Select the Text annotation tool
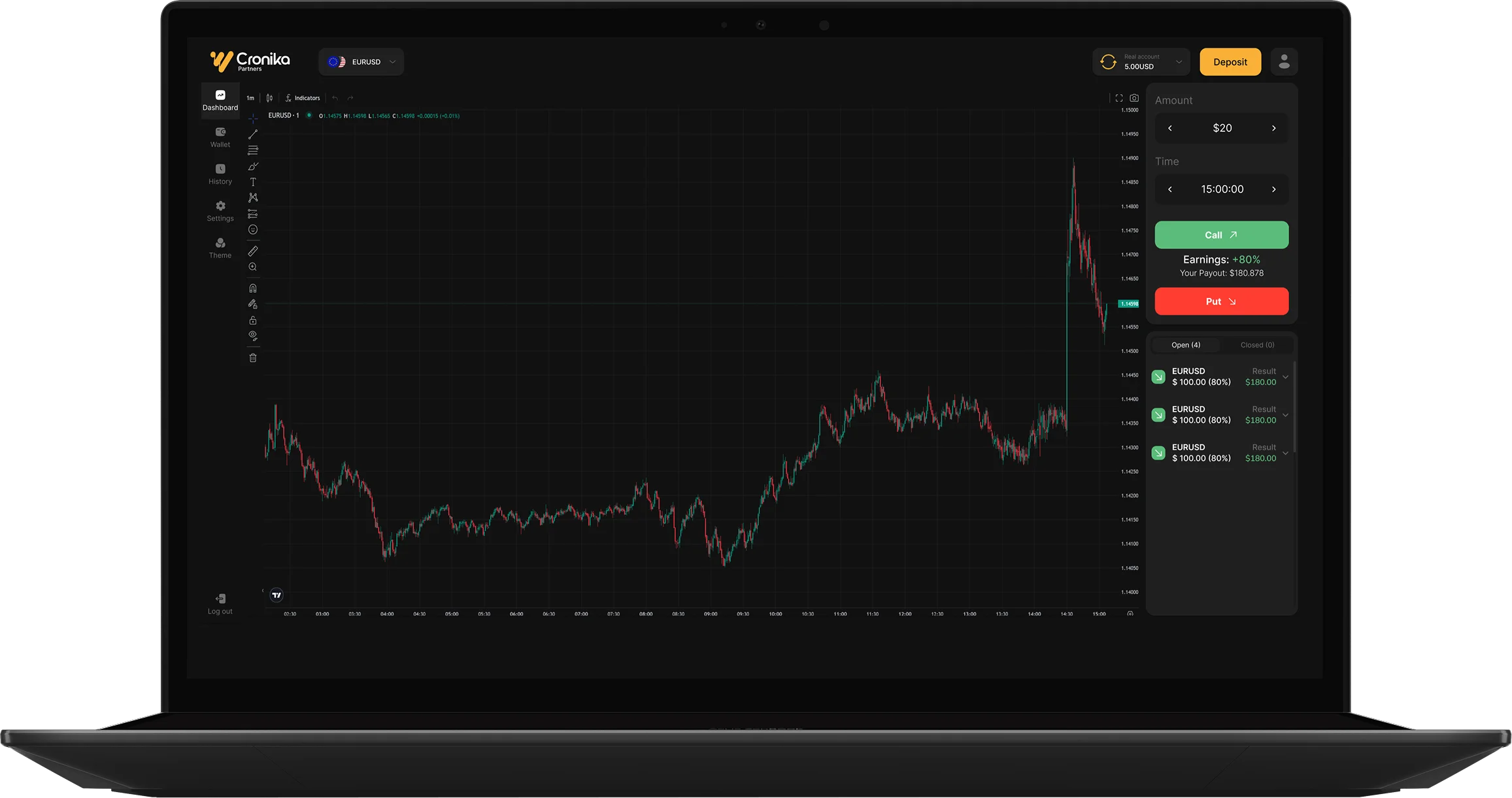This screenshot has width=1512, height=798. click(x=253, y=182)
